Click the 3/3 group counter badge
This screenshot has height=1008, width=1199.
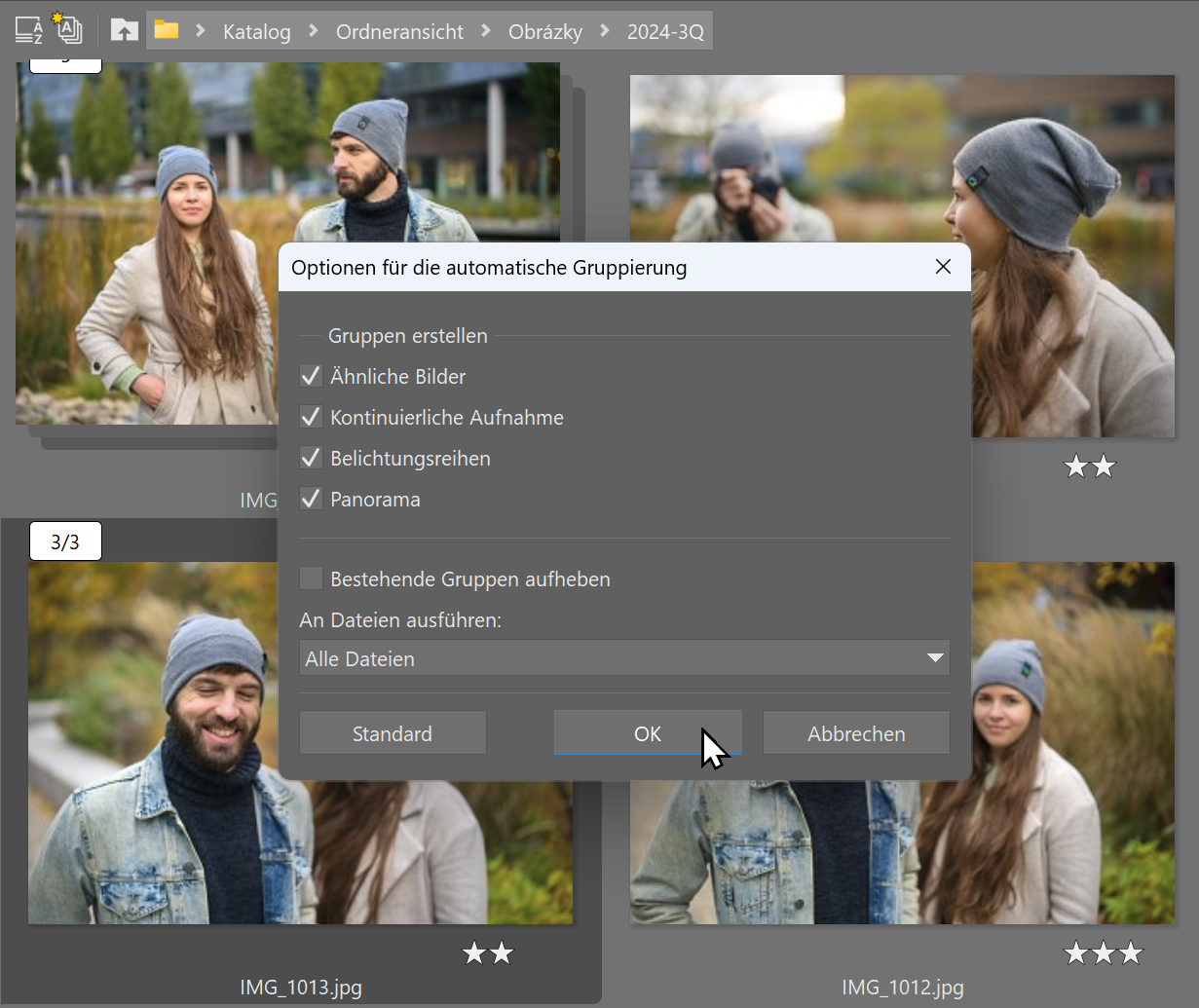click(x=64, y=541)
